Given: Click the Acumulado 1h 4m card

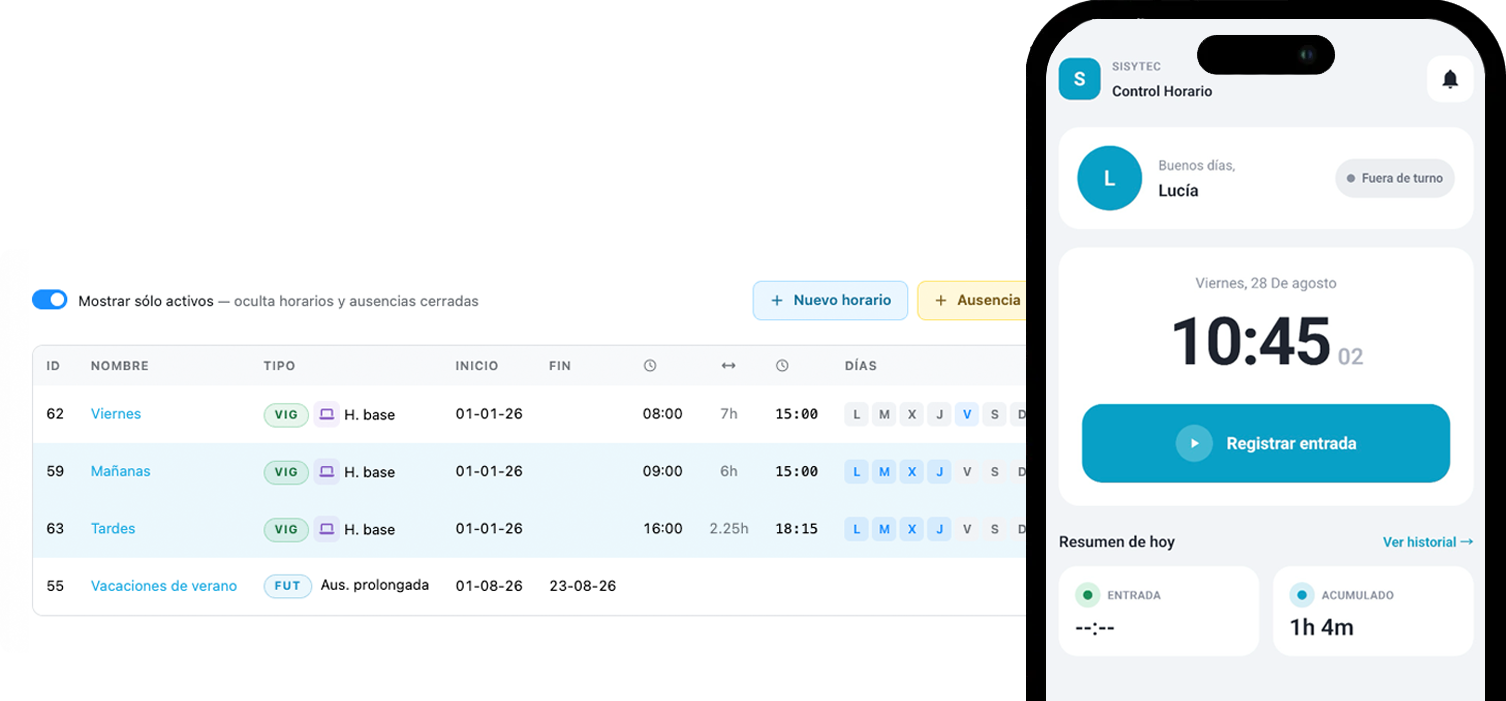Looking at the screenshot, I should (1373, 611).
